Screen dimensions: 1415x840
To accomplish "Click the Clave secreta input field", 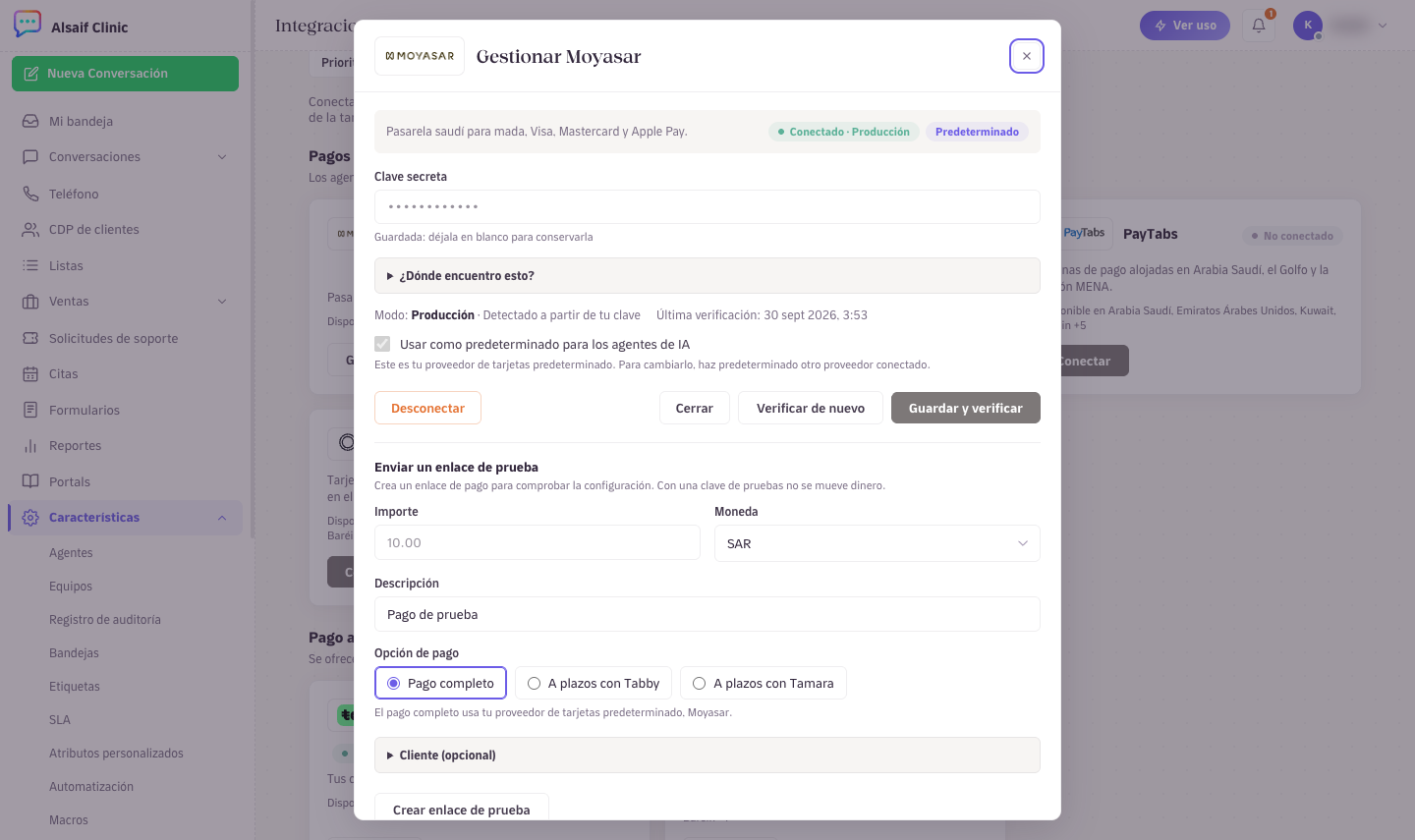I will (x=707, y=207).
